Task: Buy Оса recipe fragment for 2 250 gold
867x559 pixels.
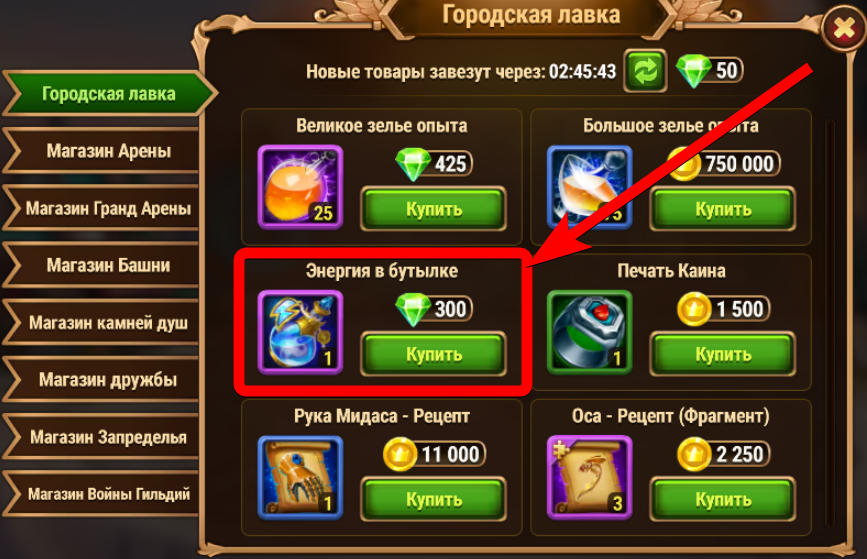Action: pyautogui.click(x=723, y=499)
